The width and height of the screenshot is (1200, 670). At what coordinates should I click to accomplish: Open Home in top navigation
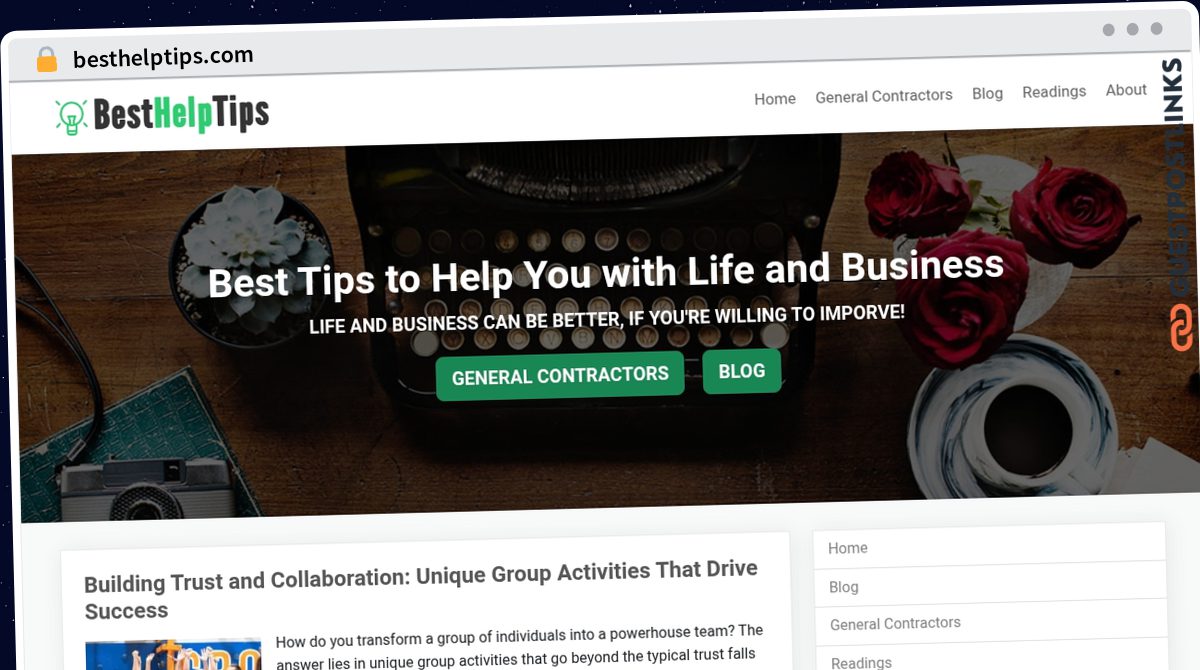(x=775, y=98)
